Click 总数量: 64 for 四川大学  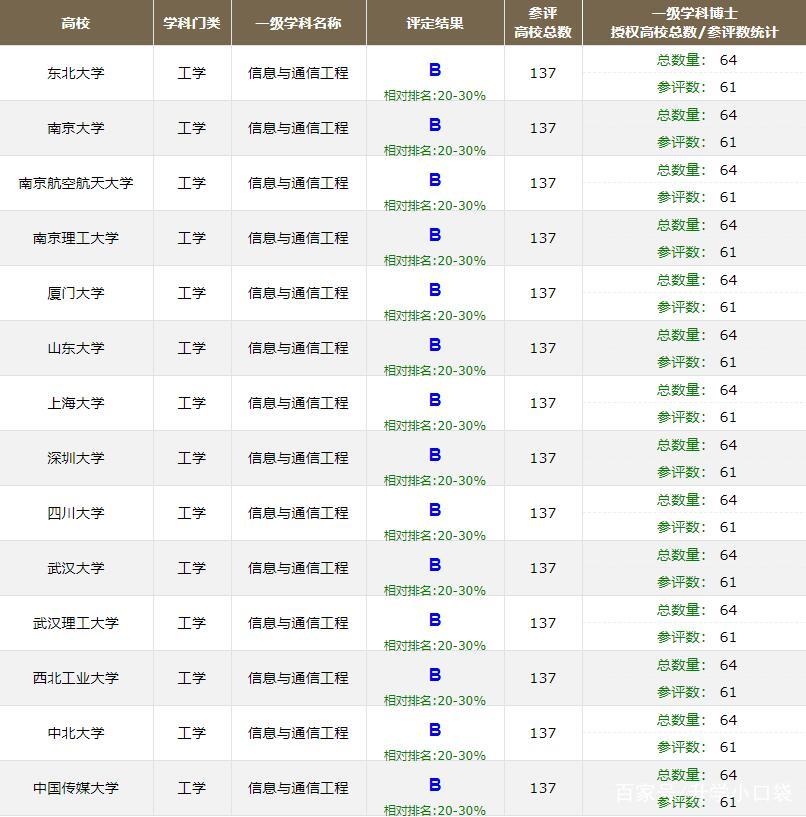(697, 500)
